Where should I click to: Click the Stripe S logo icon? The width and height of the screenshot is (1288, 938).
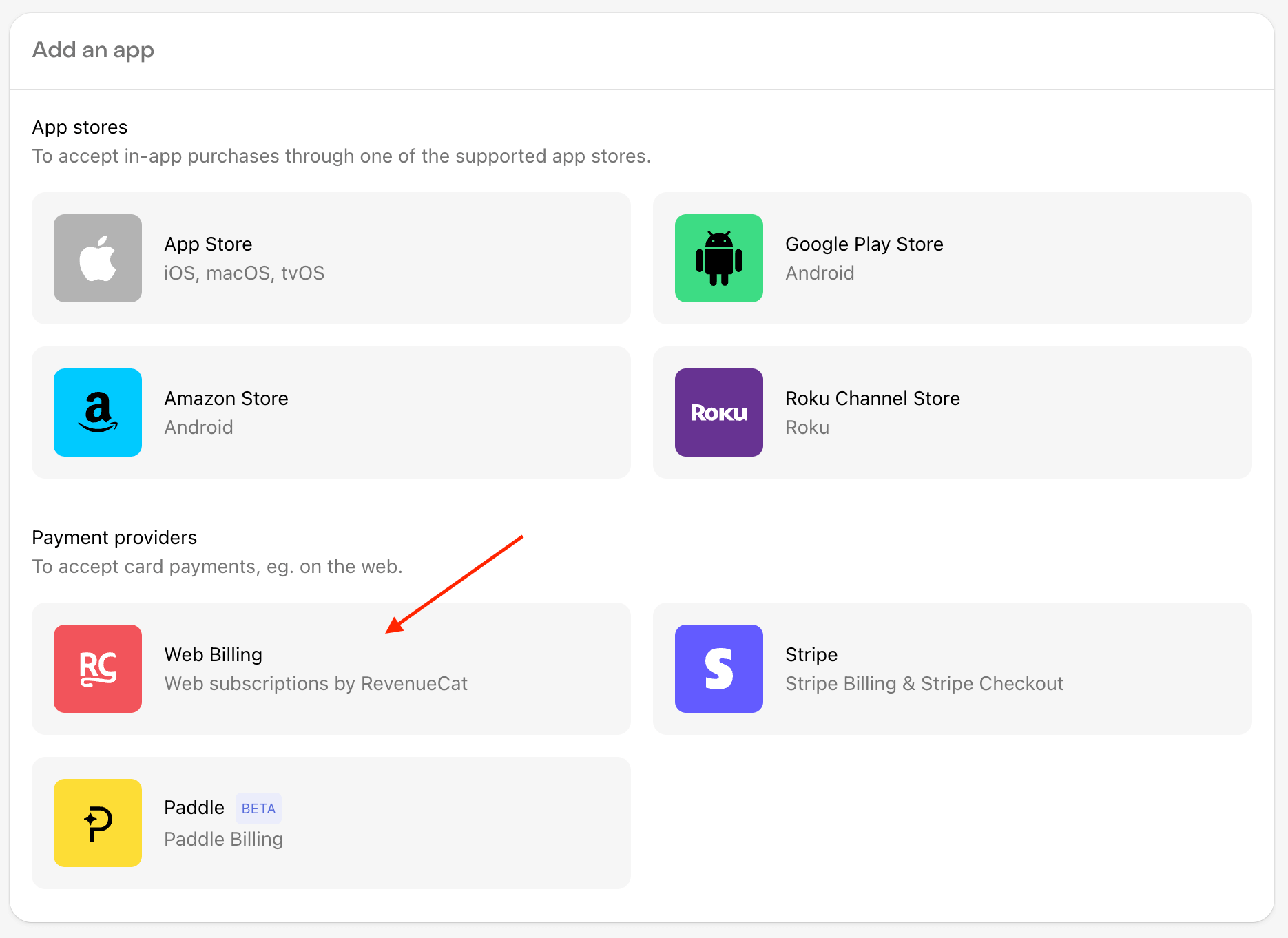(x=719, y=669)
